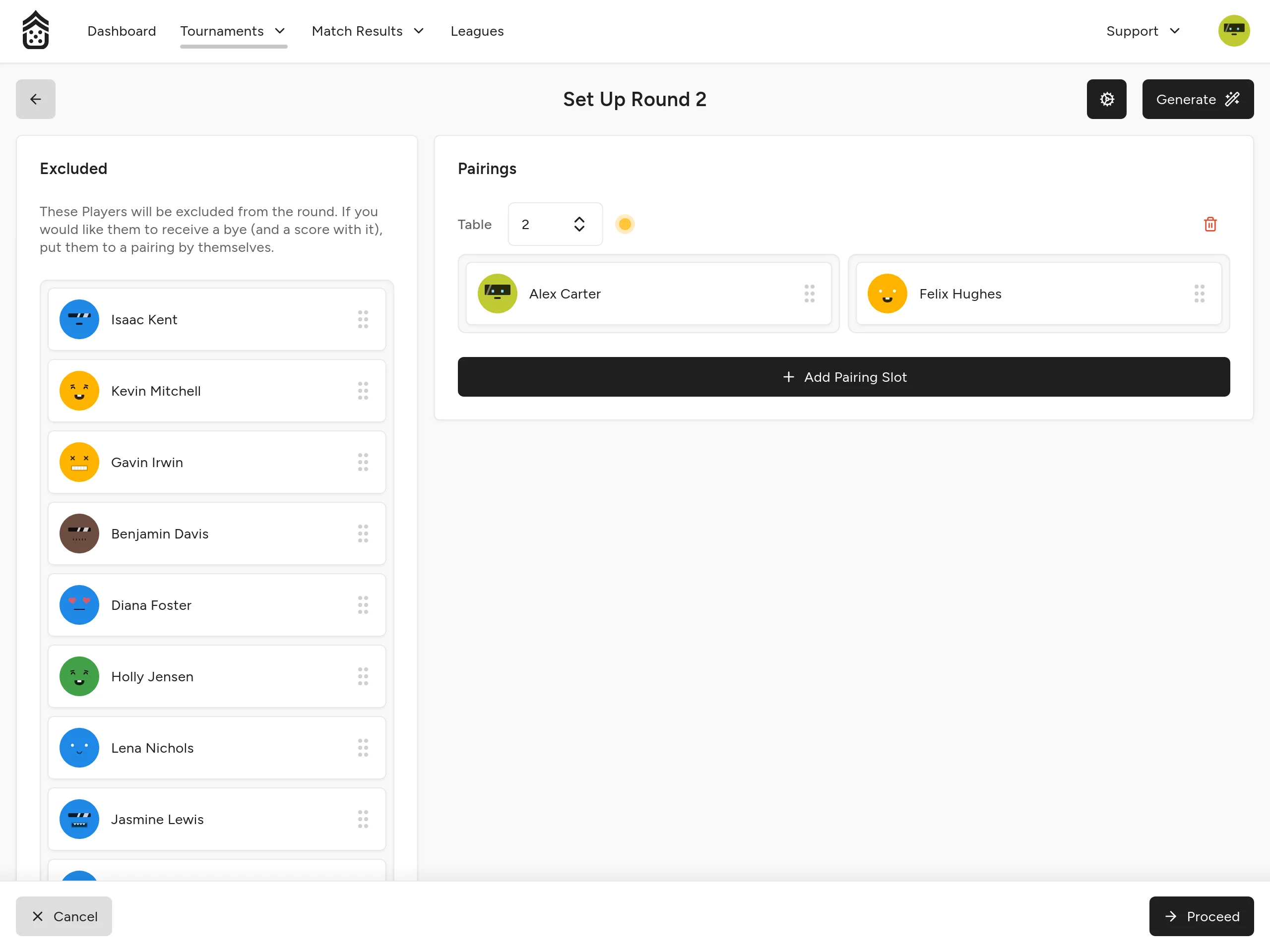Screen dimensions: 1270x952
Task: Select Gavin Irwin's avatar
Action: (79, 463)
